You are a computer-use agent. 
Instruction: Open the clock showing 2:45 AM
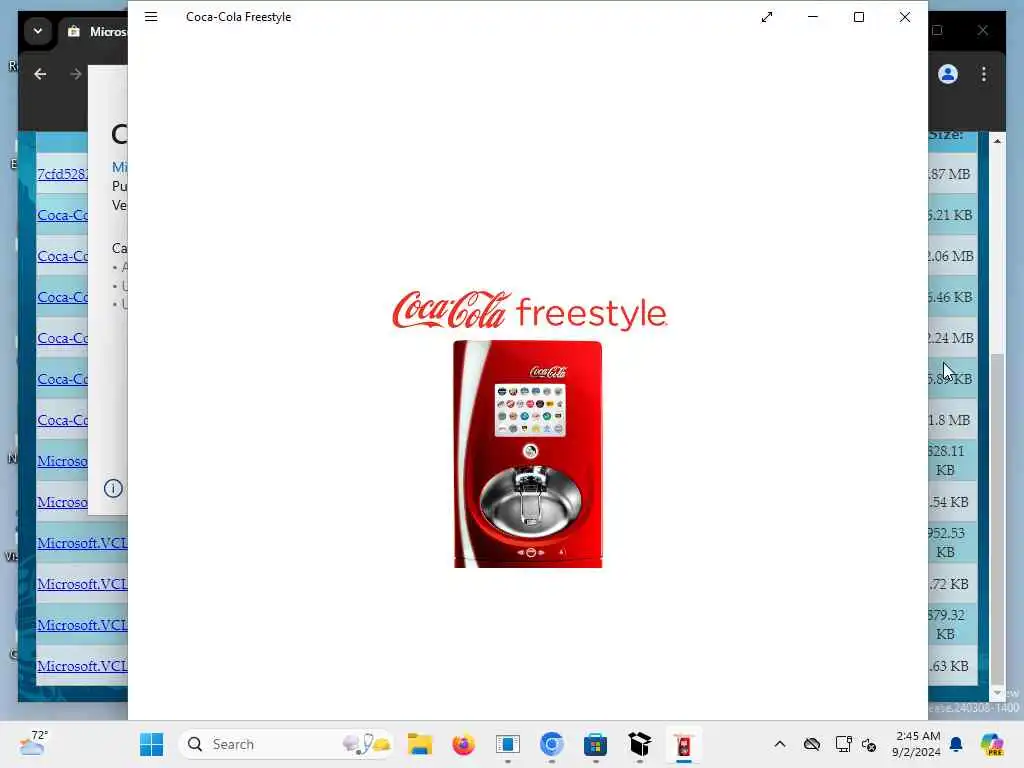pos(917,744)
